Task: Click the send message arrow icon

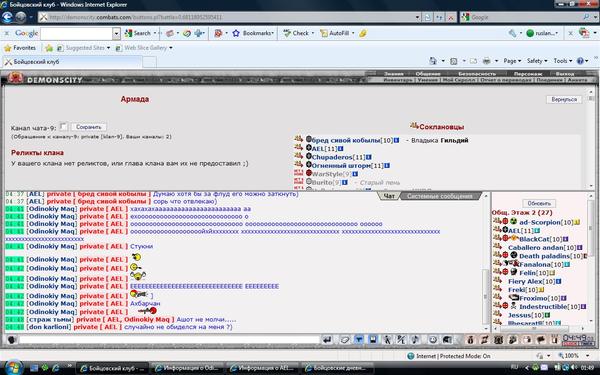Action: coord(327,339)
